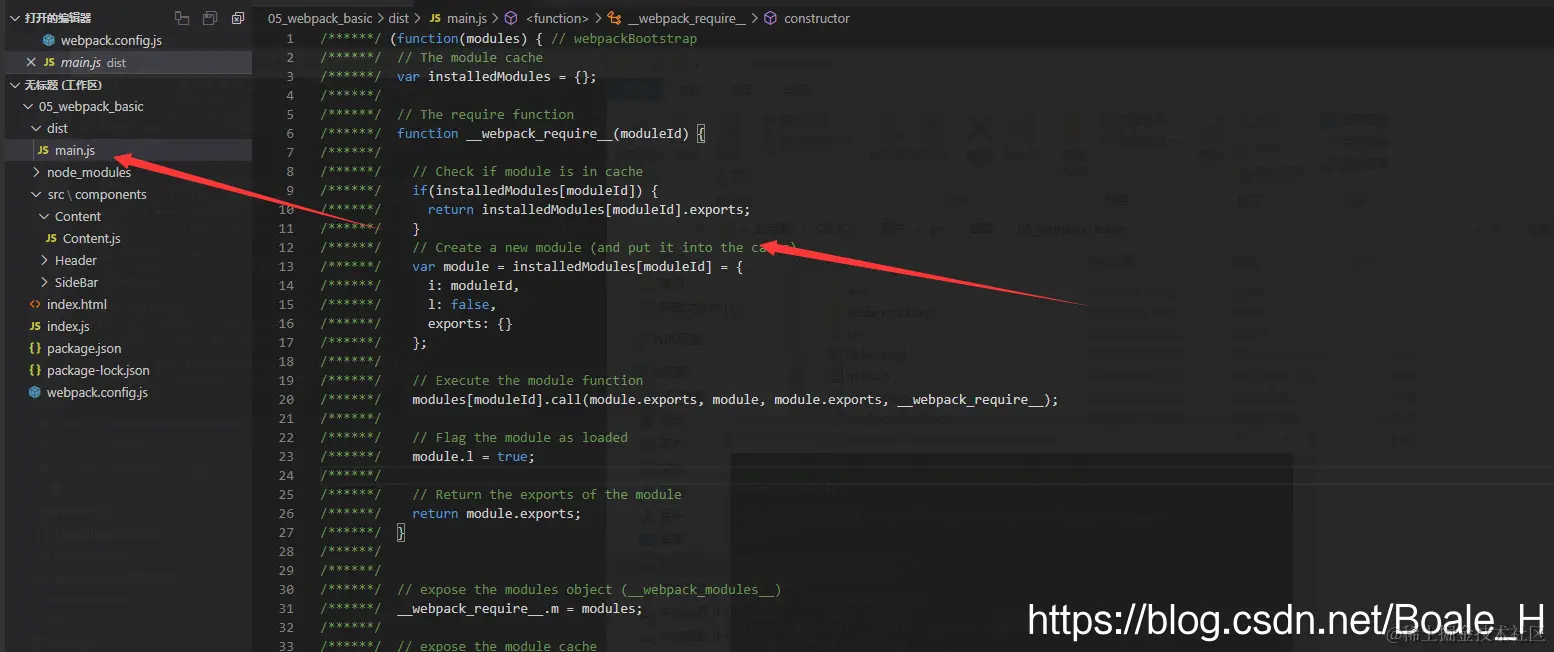Click the JS icon beside index.js
Image resolution: width=1554 pixels, height=652 pixels.
tap(35, 326)
